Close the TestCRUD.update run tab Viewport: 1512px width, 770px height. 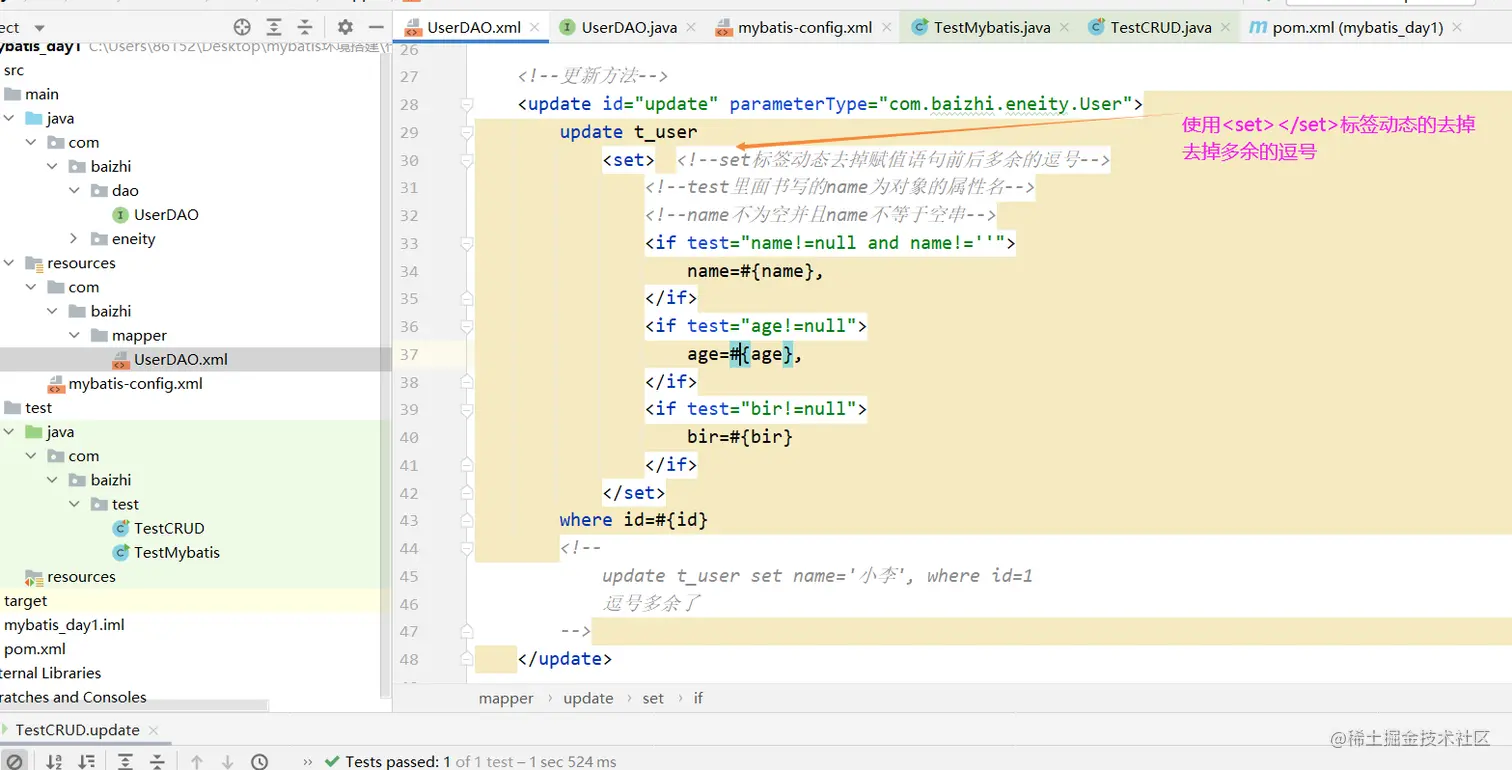coord(153,730)
